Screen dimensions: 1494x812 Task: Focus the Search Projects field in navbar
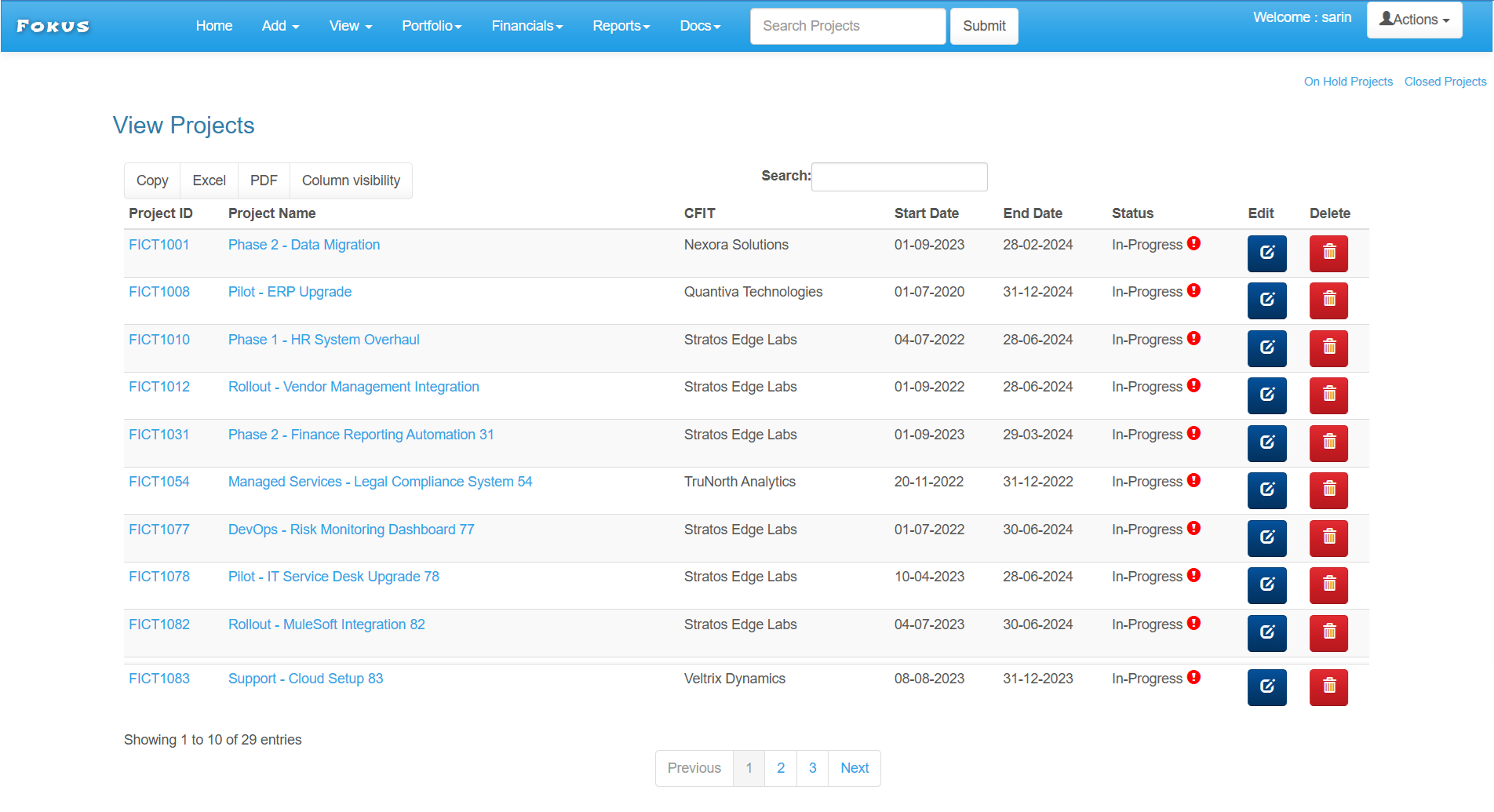[847, 26]
